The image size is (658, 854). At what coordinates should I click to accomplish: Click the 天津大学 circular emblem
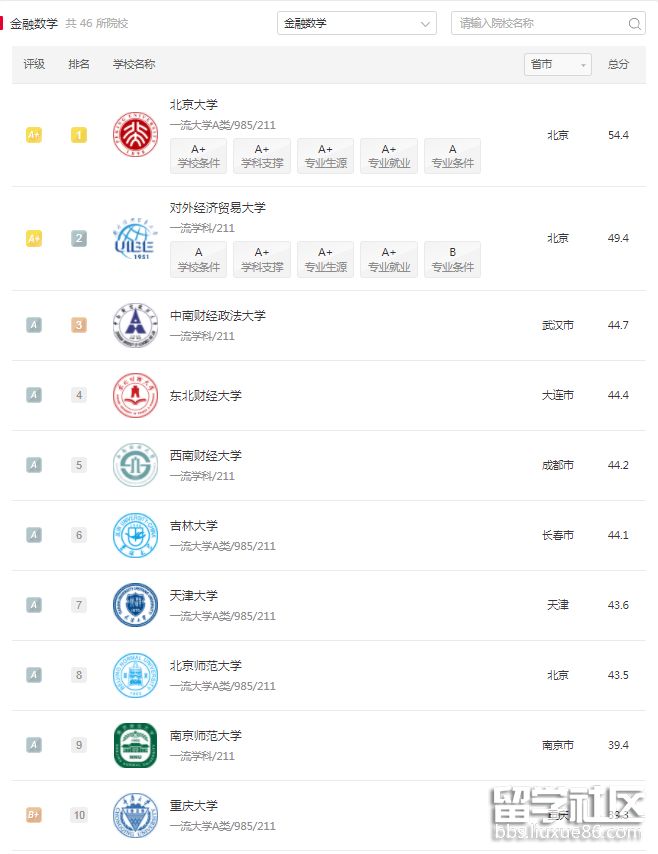pyautogui.click(x=135, y=605)
